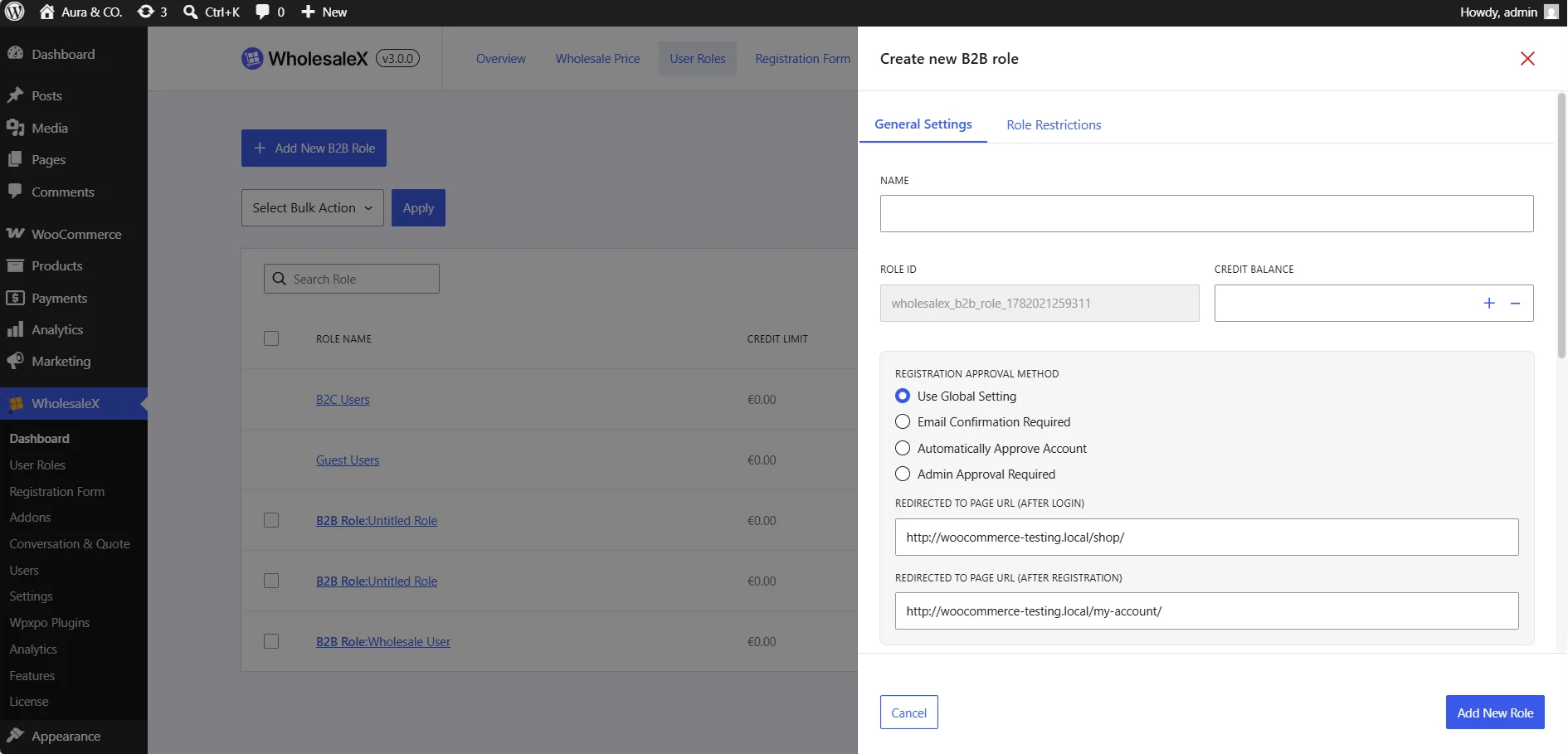Select Admin Approval Required radio
This screenshot has height=754, width=1568.
903,474
